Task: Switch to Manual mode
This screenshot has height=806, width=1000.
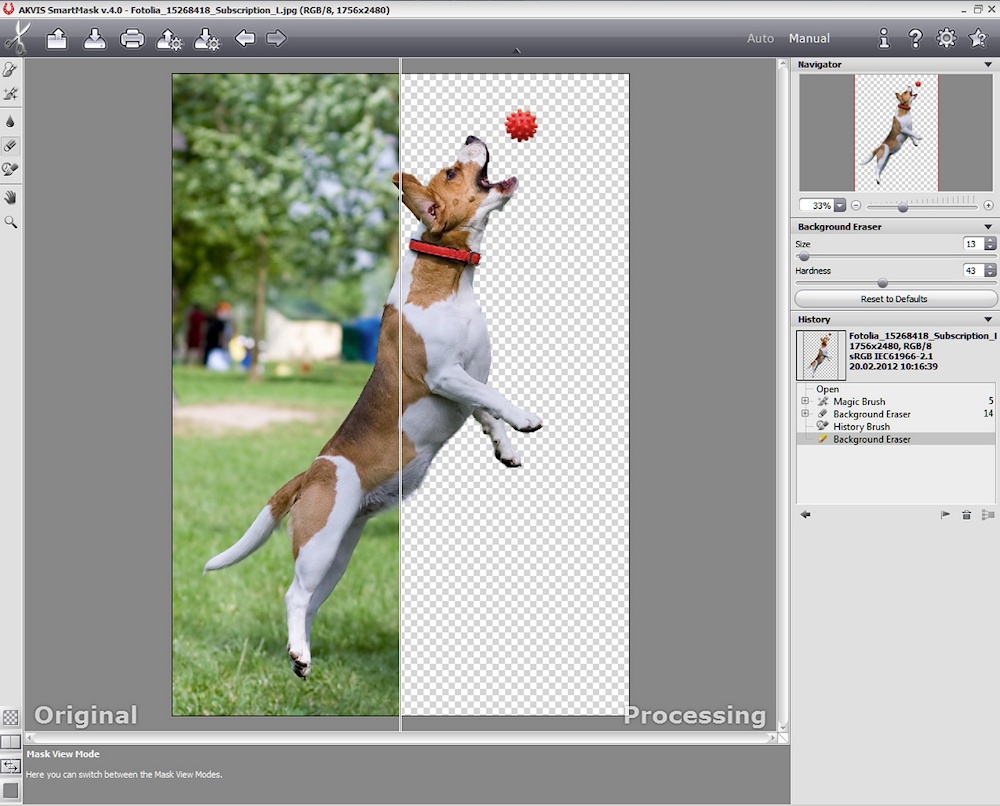Action: click(x=809, y=39)
